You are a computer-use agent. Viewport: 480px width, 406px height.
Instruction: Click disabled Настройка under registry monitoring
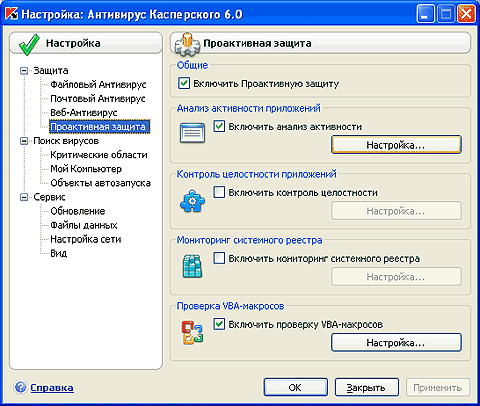(x=396, y=277)
